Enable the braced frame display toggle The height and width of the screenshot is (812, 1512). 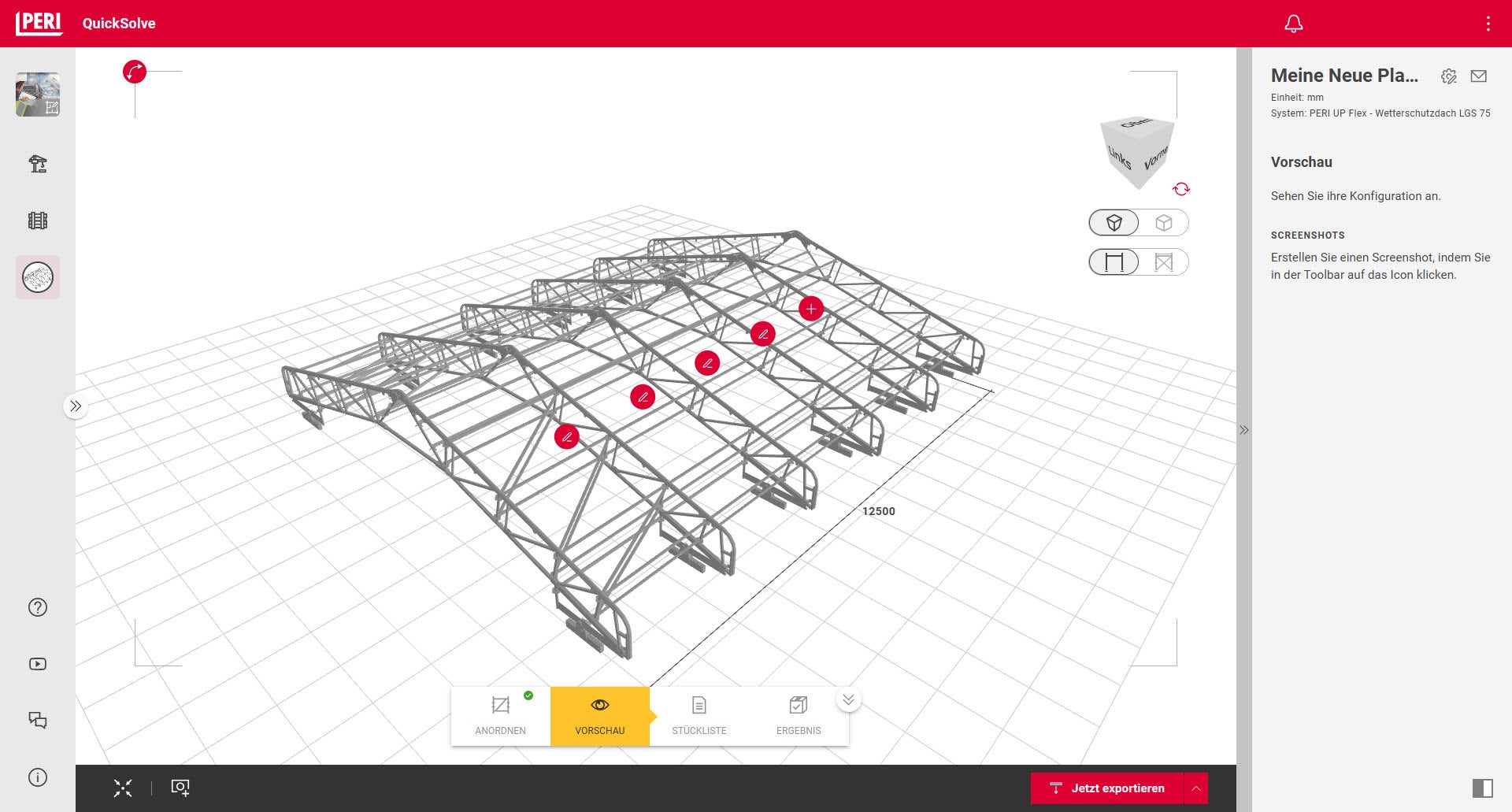click(x=1164, y=262)
